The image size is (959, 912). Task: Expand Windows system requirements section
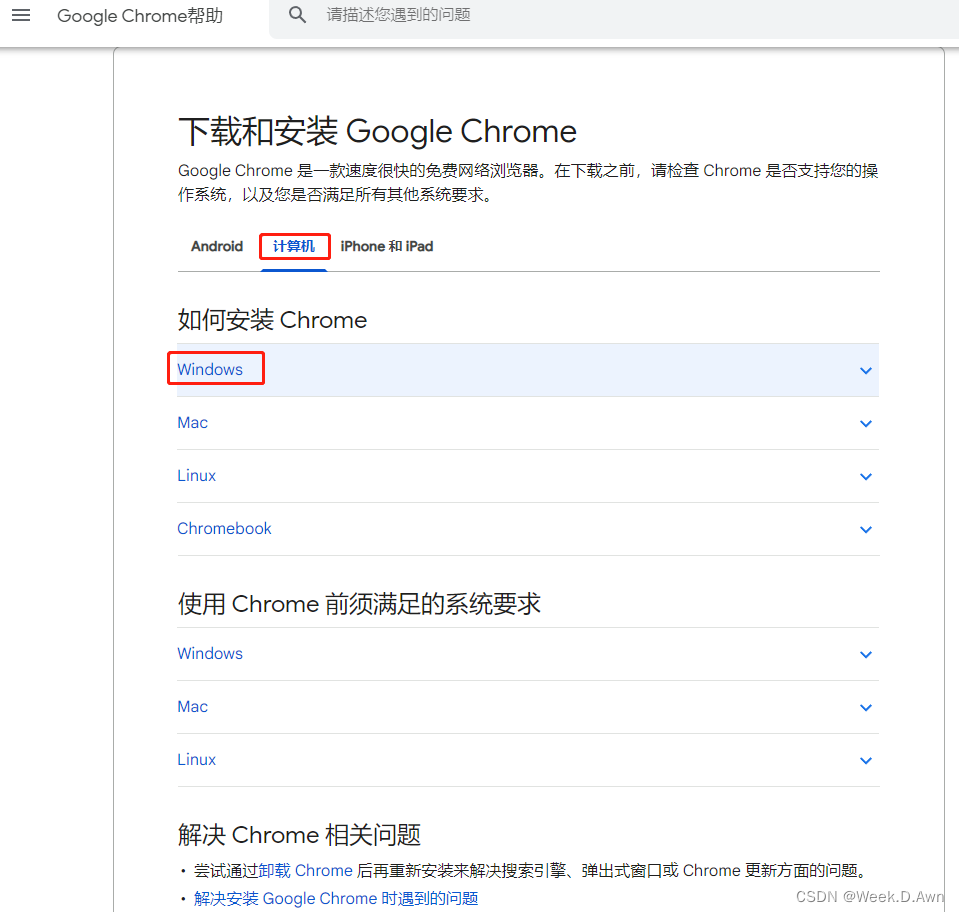528,654
